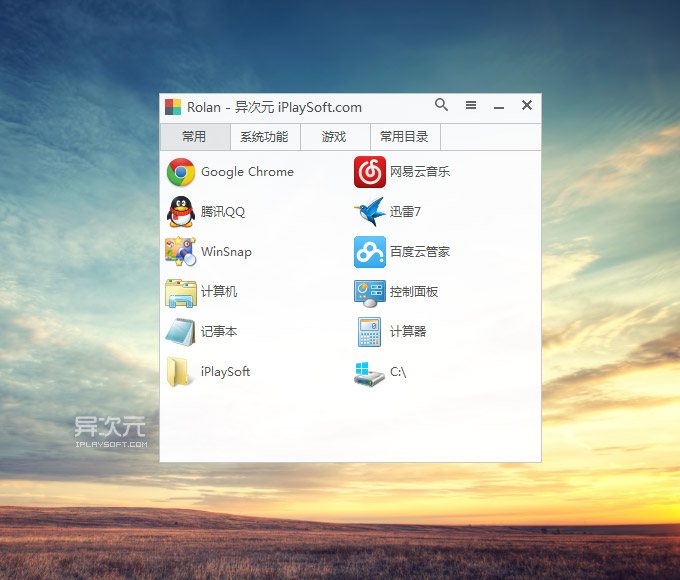
Task: Click the "网易云音乐" text label
Action: [420, 172]
